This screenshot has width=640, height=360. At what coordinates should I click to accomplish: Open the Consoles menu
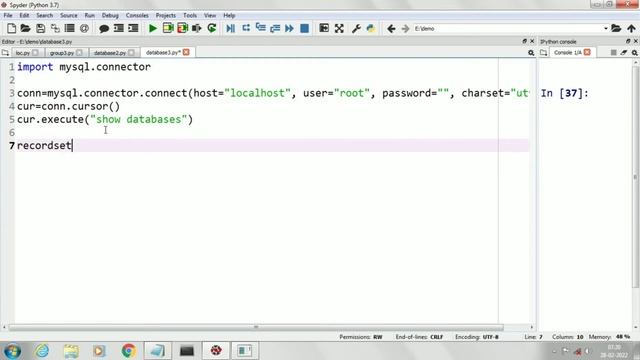pos(137,16)
